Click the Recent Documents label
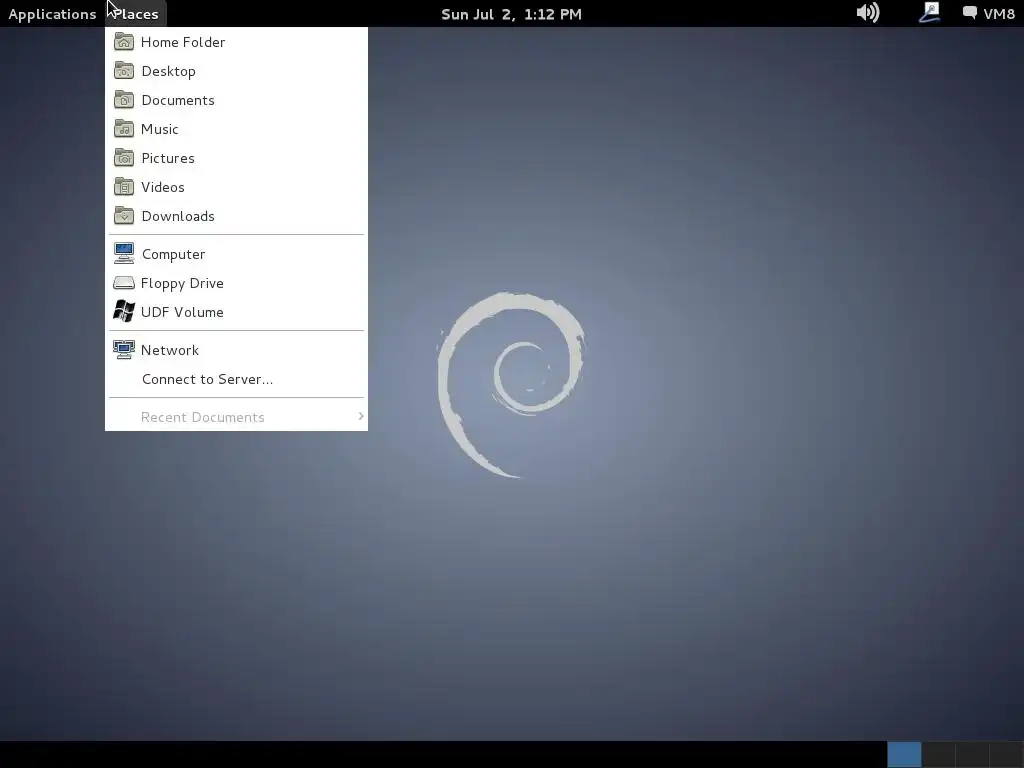Viewport: 1024px width, 768px height. (x=202, y=417)
